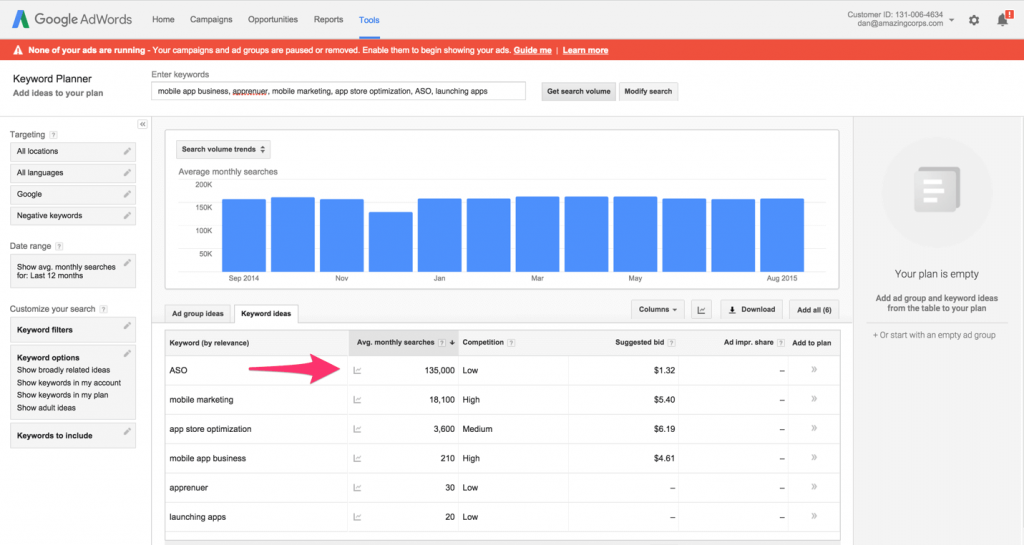Edit the Keyword options
Viewport: 1024px width, 545px height.
(x=127, y=354)
